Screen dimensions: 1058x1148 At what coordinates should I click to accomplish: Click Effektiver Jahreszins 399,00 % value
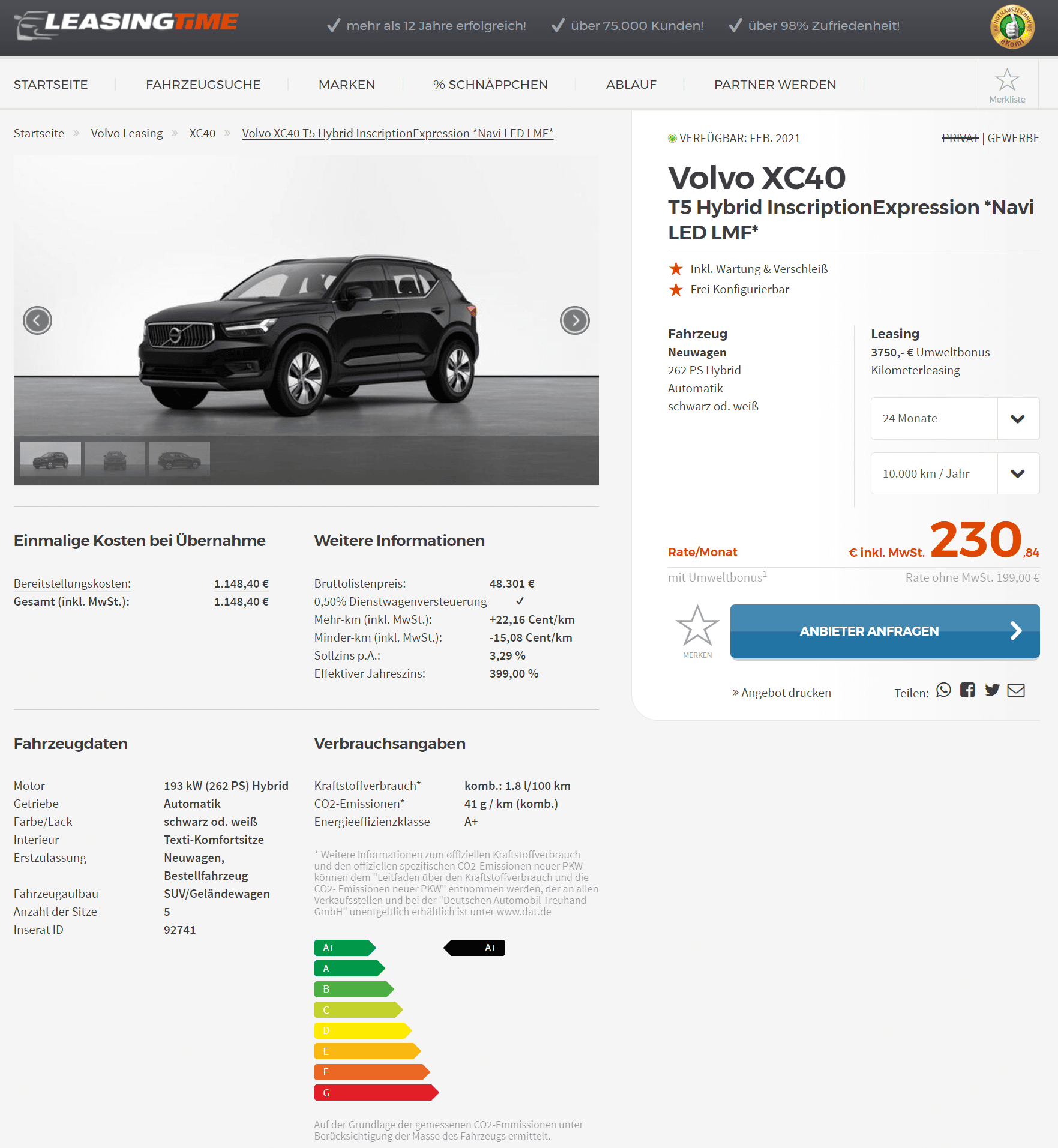point(514,673)
